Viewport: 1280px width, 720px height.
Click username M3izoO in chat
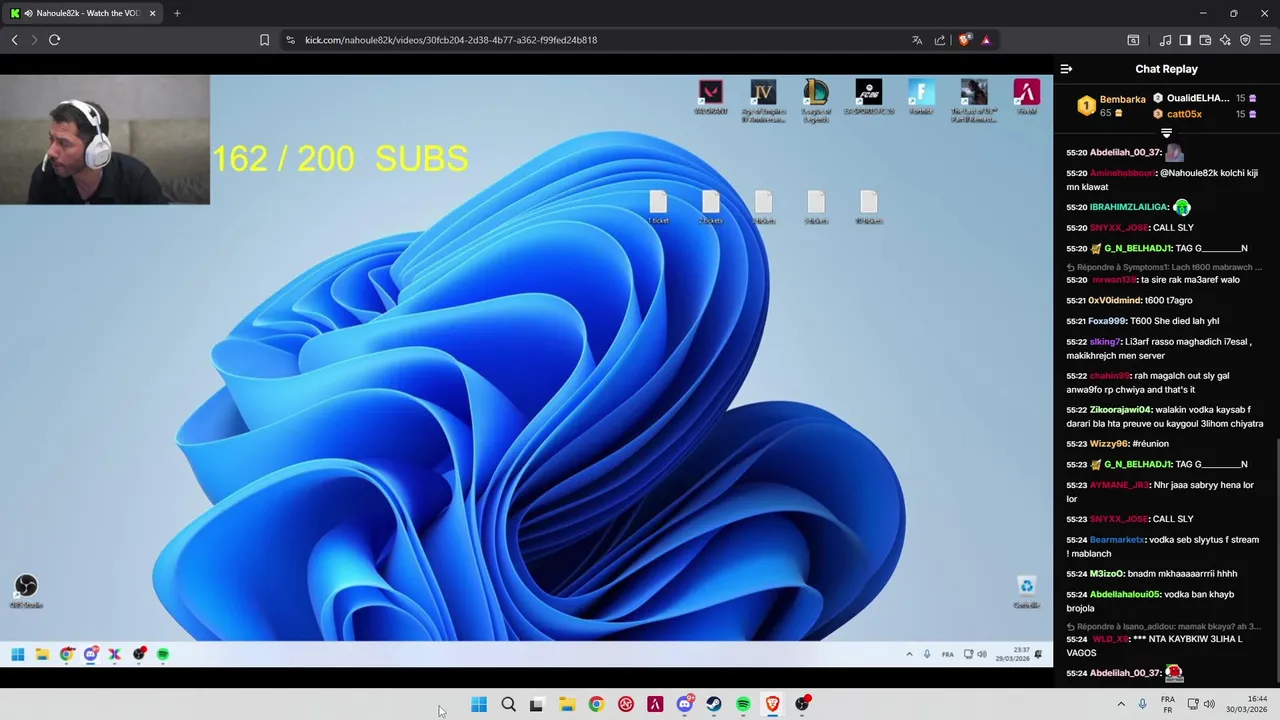pyautogui.click(x=1107, y=574)
